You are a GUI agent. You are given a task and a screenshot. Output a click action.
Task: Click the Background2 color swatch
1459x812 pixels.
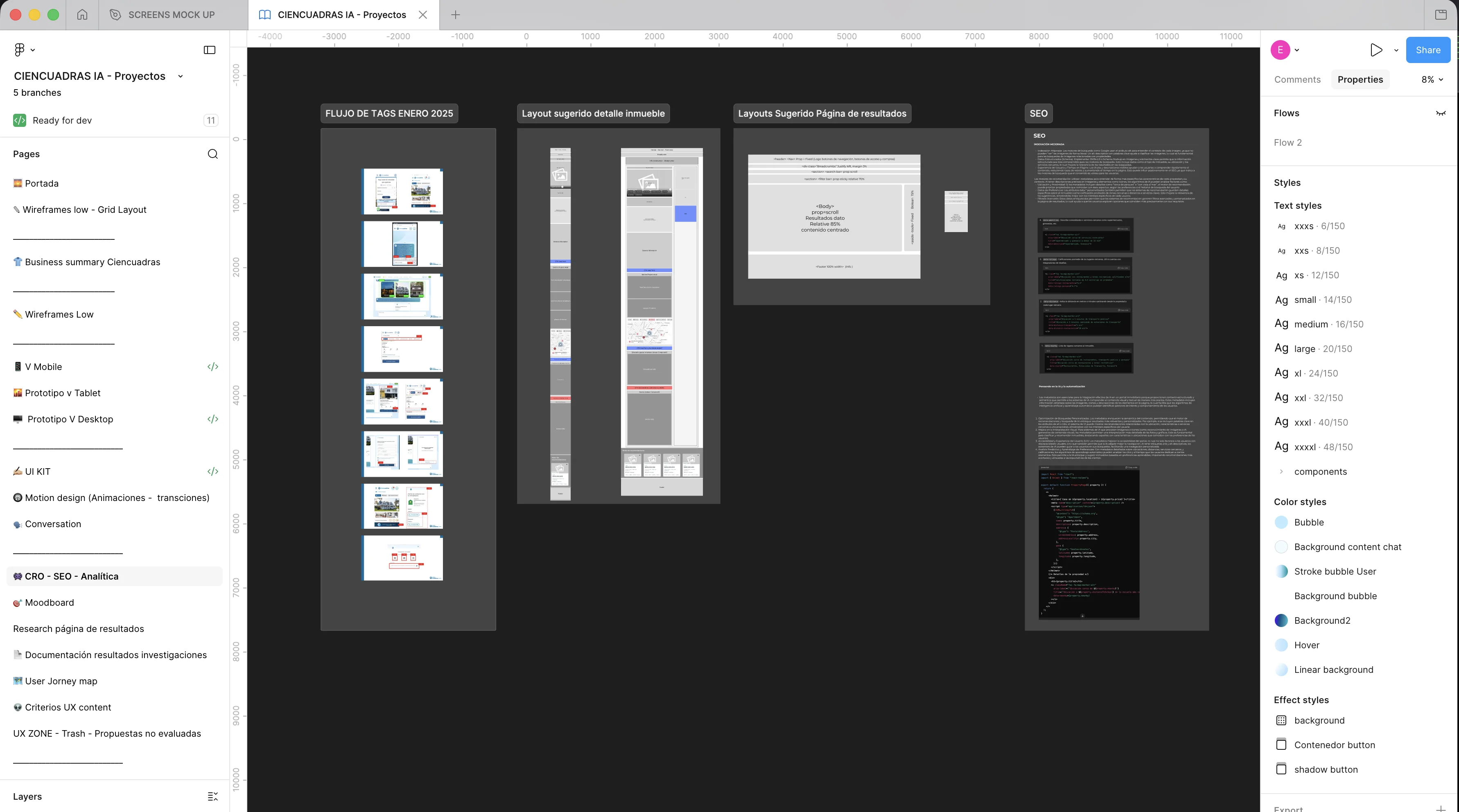click(1281, 620)
